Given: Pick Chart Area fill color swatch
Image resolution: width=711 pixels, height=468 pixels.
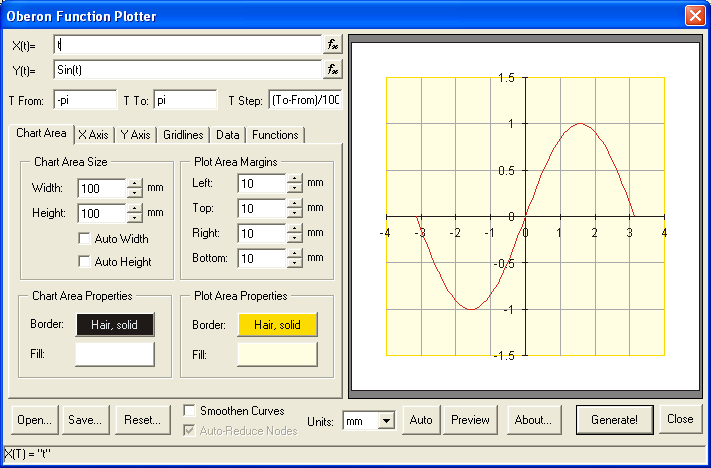Looking at the screenshot, I should tap(115, 354).
